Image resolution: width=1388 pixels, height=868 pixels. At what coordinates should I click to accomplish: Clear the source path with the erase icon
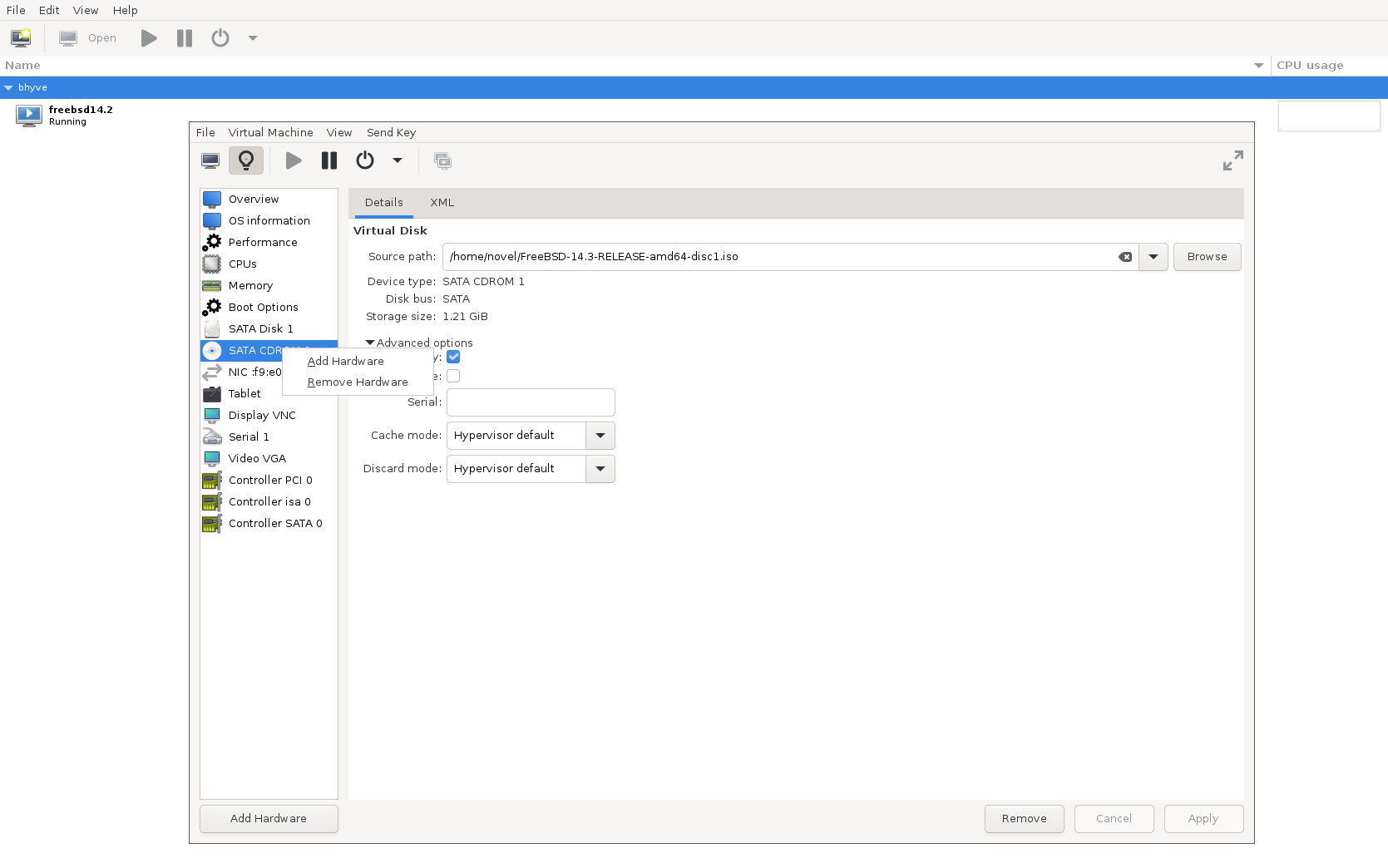(1124, 257)
